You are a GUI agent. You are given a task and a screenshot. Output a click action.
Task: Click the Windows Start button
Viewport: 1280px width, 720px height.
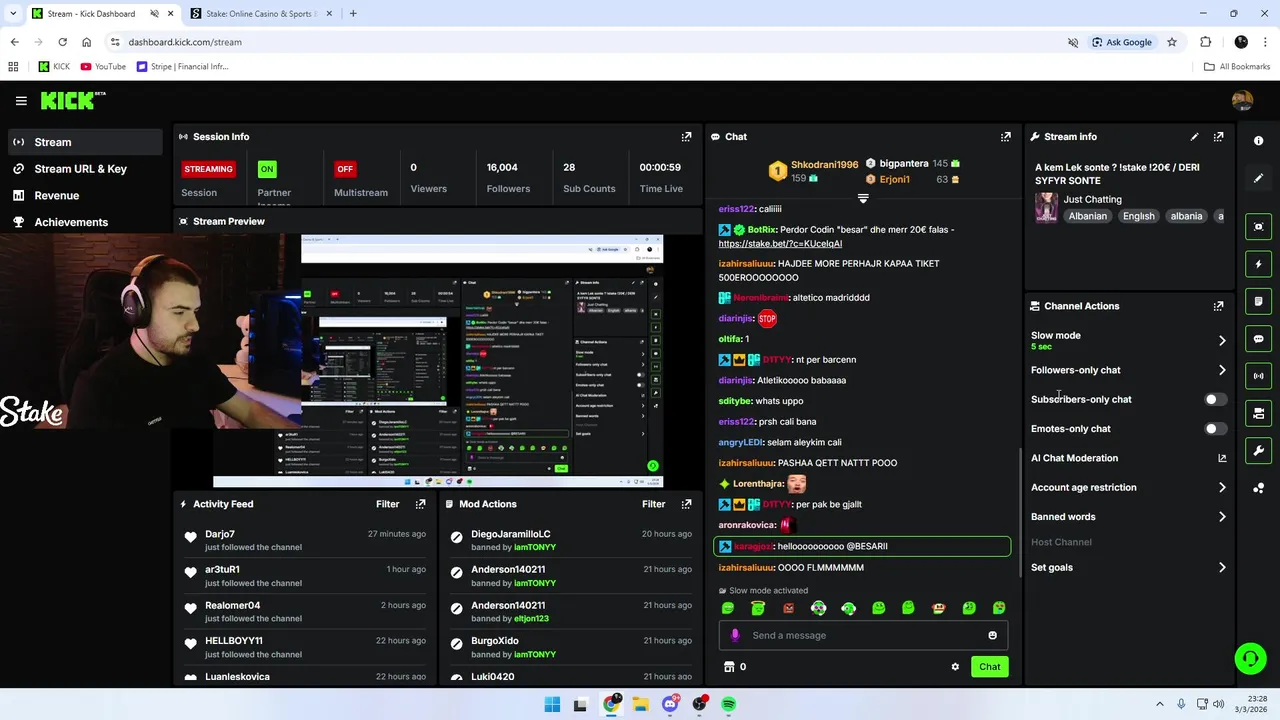(x=552, y=704)
